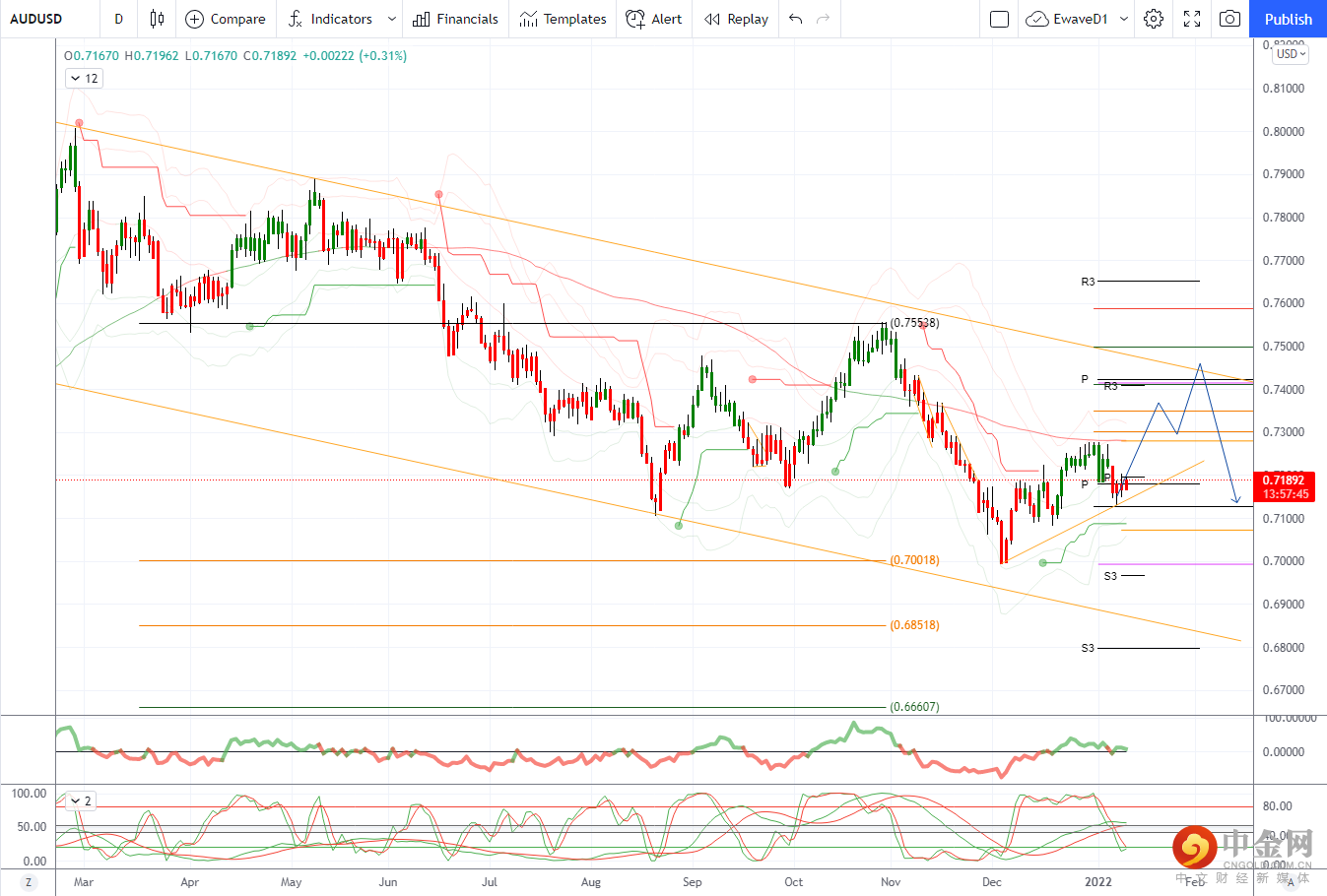This screenshot has width=1327, height=896.
Task: Click the 0.80000 price axis label
Action: pyautogui.click(x=1284, y=132)
